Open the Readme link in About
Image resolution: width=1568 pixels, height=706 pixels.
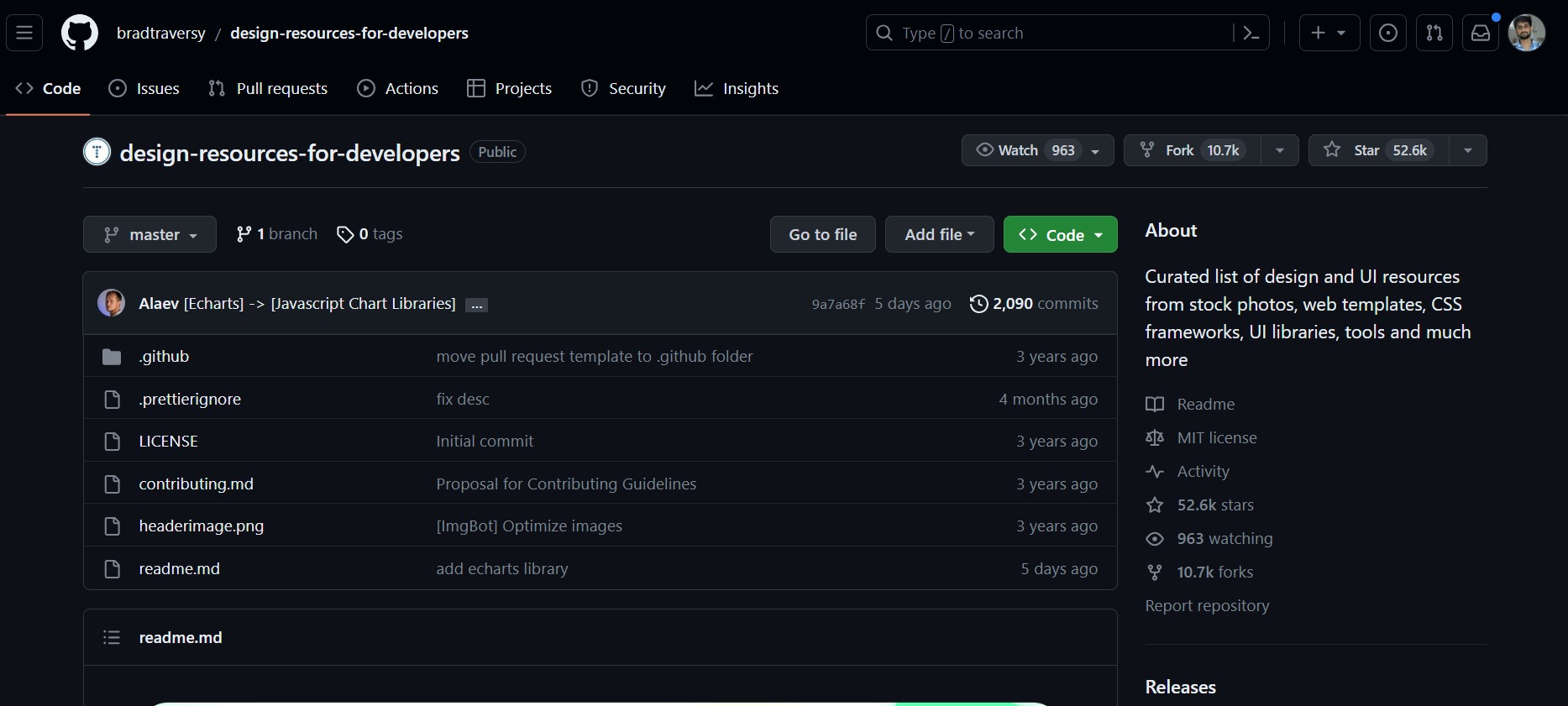click(1190, 404)
